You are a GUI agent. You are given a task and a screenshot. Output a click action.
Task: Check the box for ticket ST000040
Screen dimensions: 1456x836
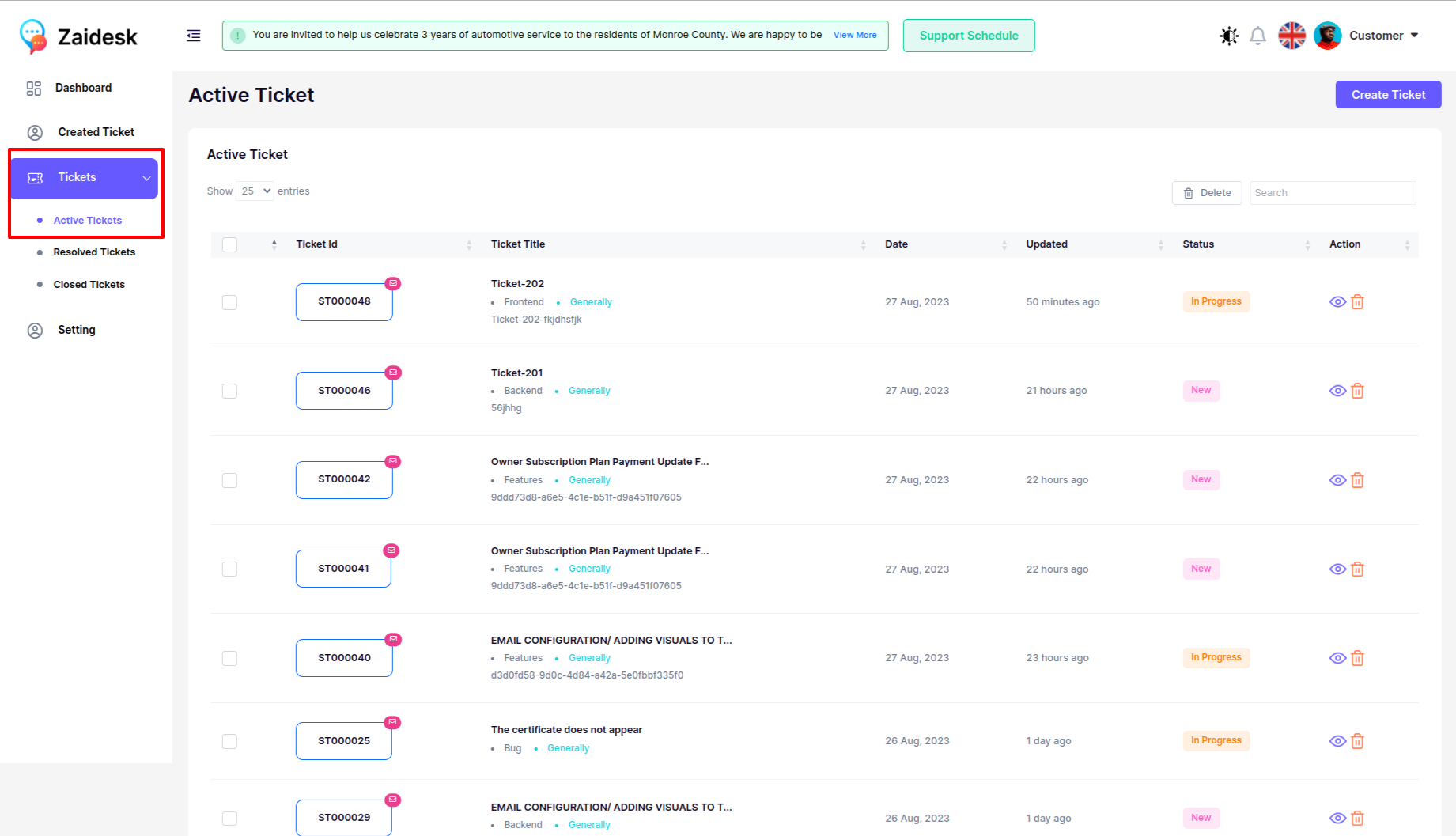click(229, 658)
